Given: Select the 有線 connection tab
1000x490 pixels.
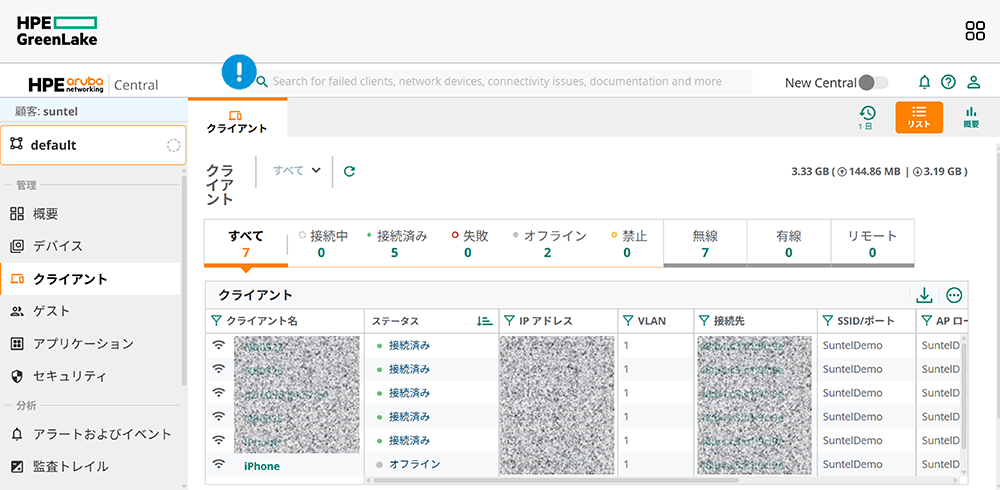Looking at the screenshot, I should click(788, 244).
